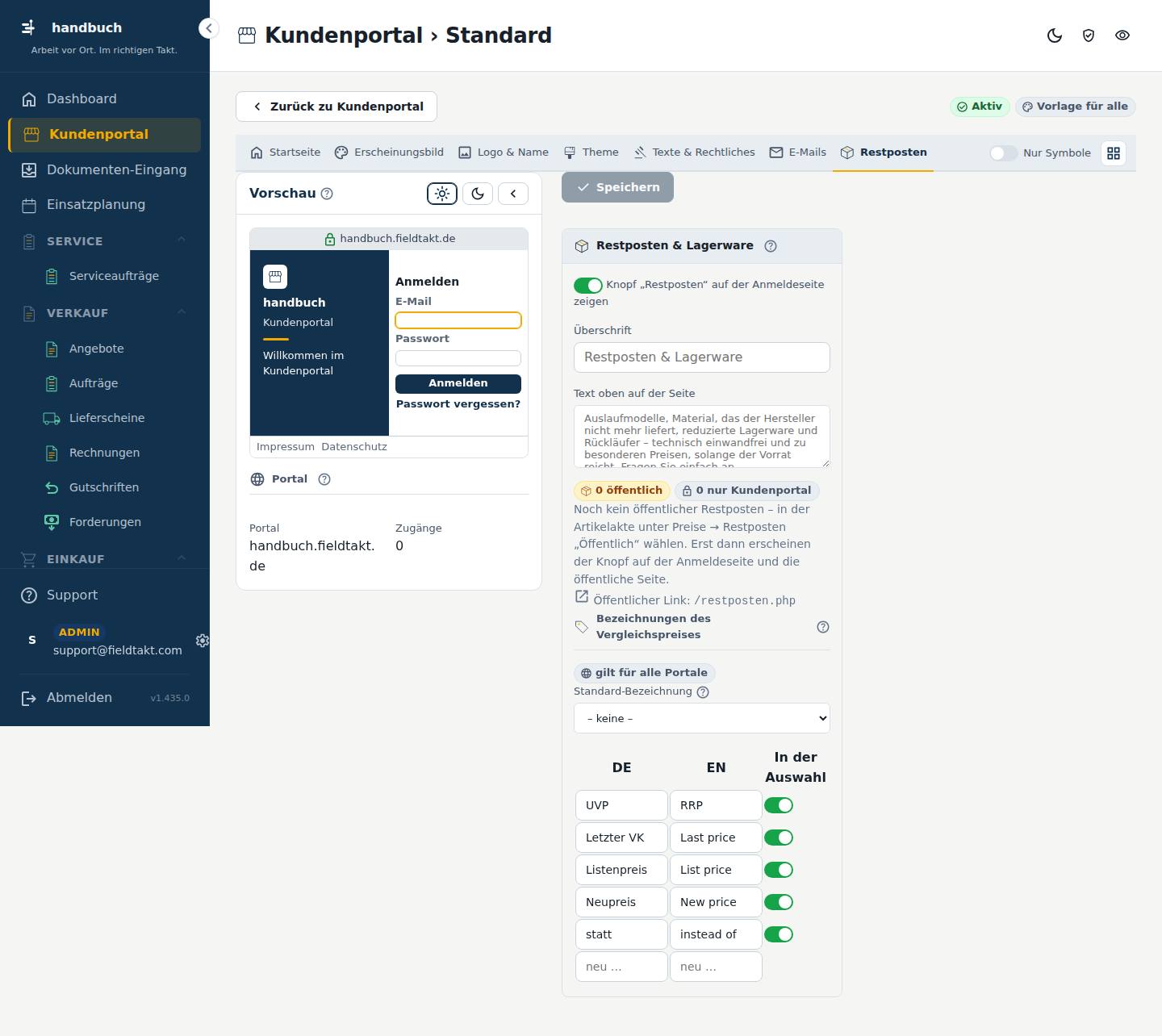Switch to the Theme tab

(x=591, y=152)
